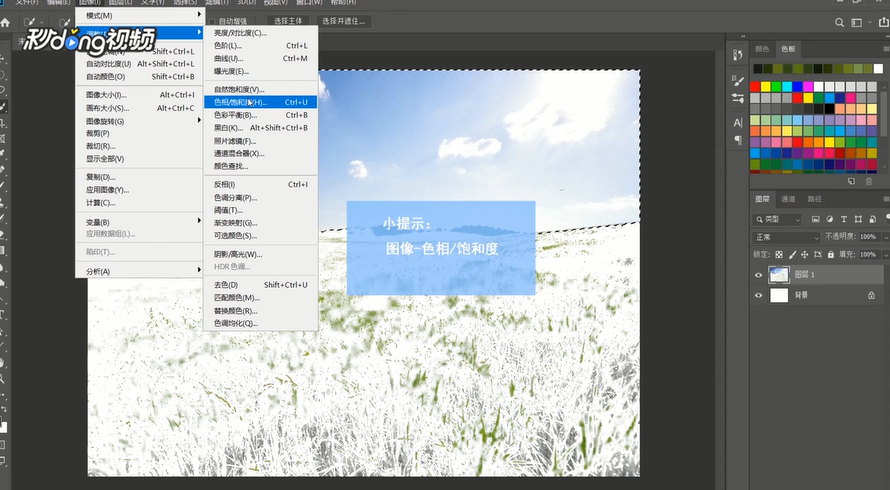Open the 不透明度 slider arrow

tap(884, 237)
